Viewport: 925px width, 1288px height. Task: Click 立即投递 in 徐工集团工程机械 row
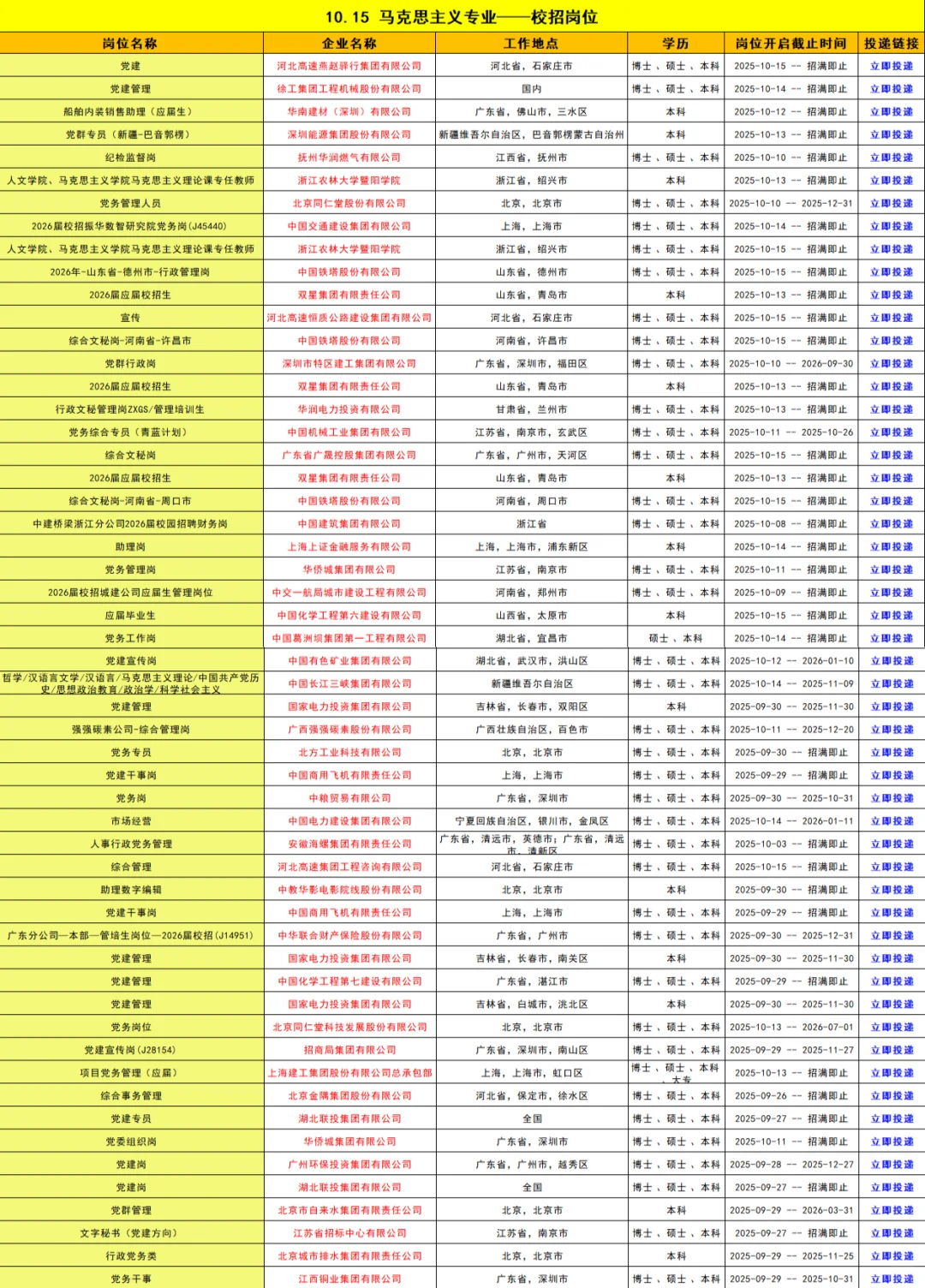click(892, 89)
